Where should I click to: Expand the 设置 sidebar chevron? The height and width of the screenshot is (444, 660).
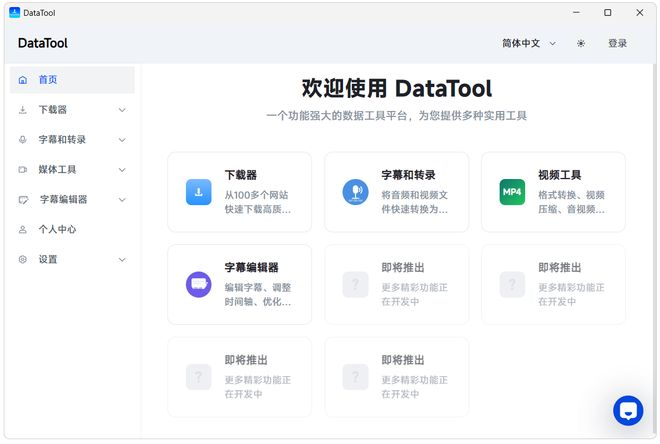pos(122,260)
